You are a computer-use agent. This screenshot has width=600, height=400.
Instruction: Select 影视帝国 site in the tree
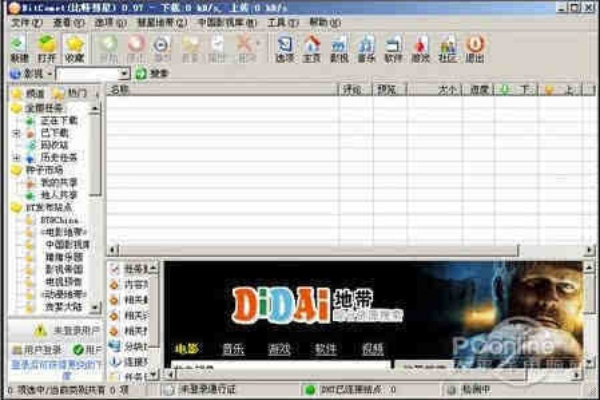point(64,269)
